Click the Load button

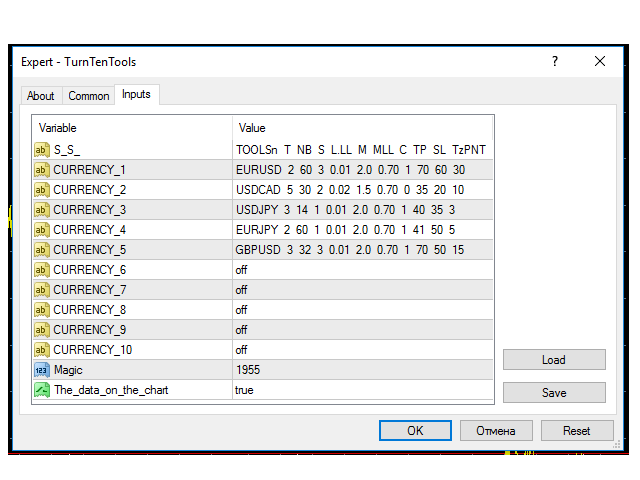[x=554, y=360]
